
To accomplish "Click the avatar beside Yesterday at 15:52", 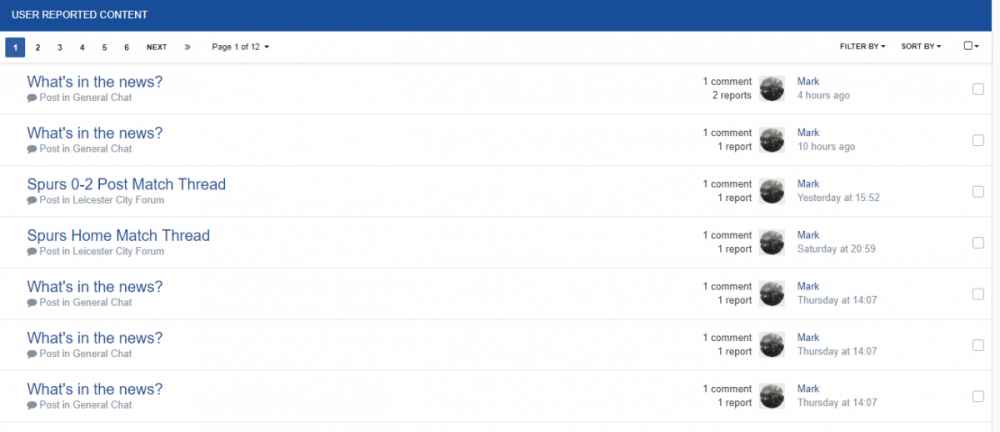I will point(772,191).
